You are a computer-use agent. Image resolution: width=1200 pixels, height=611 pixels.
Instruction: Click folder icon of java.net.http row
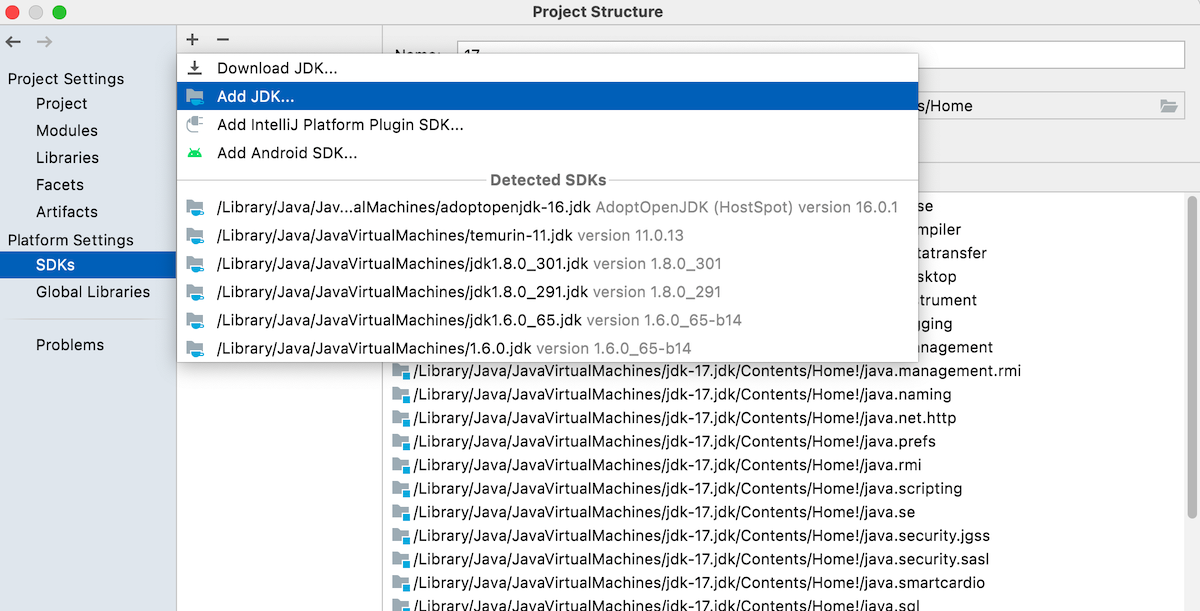pos(401,418)
